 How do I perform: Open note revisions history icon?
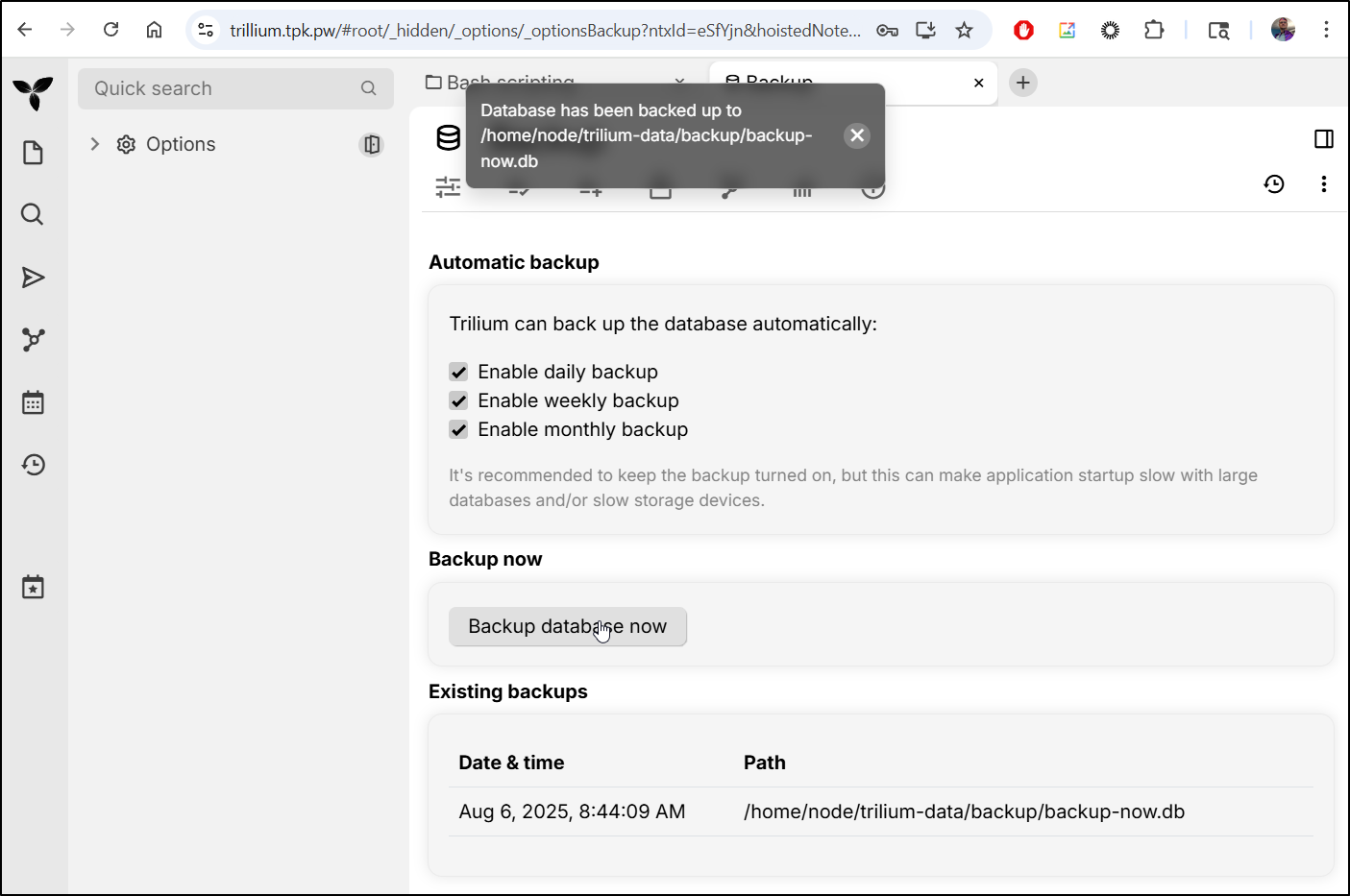point(1274,183)
